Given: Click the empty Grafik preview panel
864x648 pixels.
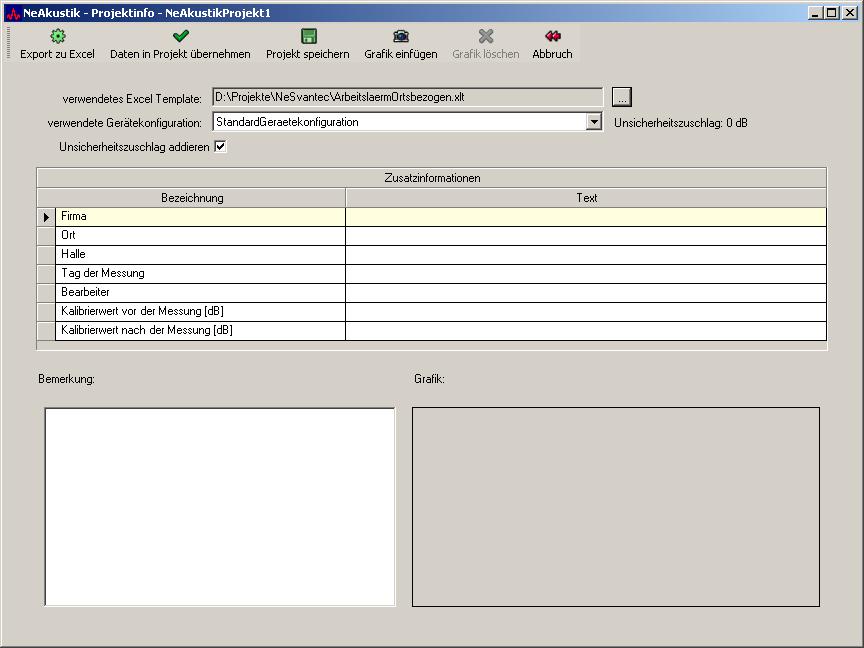Looking at the screenshot, I should [x=616, y=506].
